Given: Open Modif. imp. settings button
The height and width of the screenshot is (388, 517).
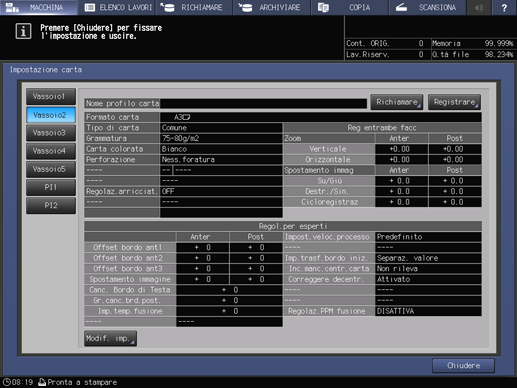Looking at the screenshot, I should [110, 338].
